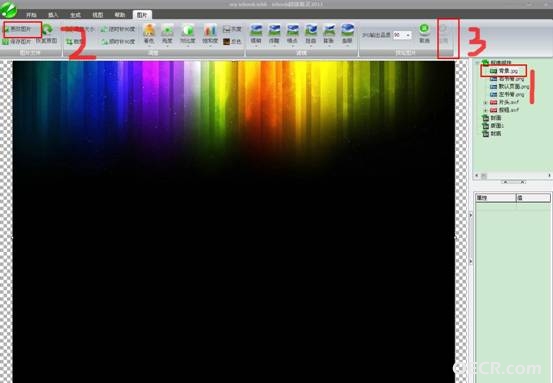Open the colorize (着色) adjustment icon
The width and height of the screenshot is (553, 383).
coord(149,34)
